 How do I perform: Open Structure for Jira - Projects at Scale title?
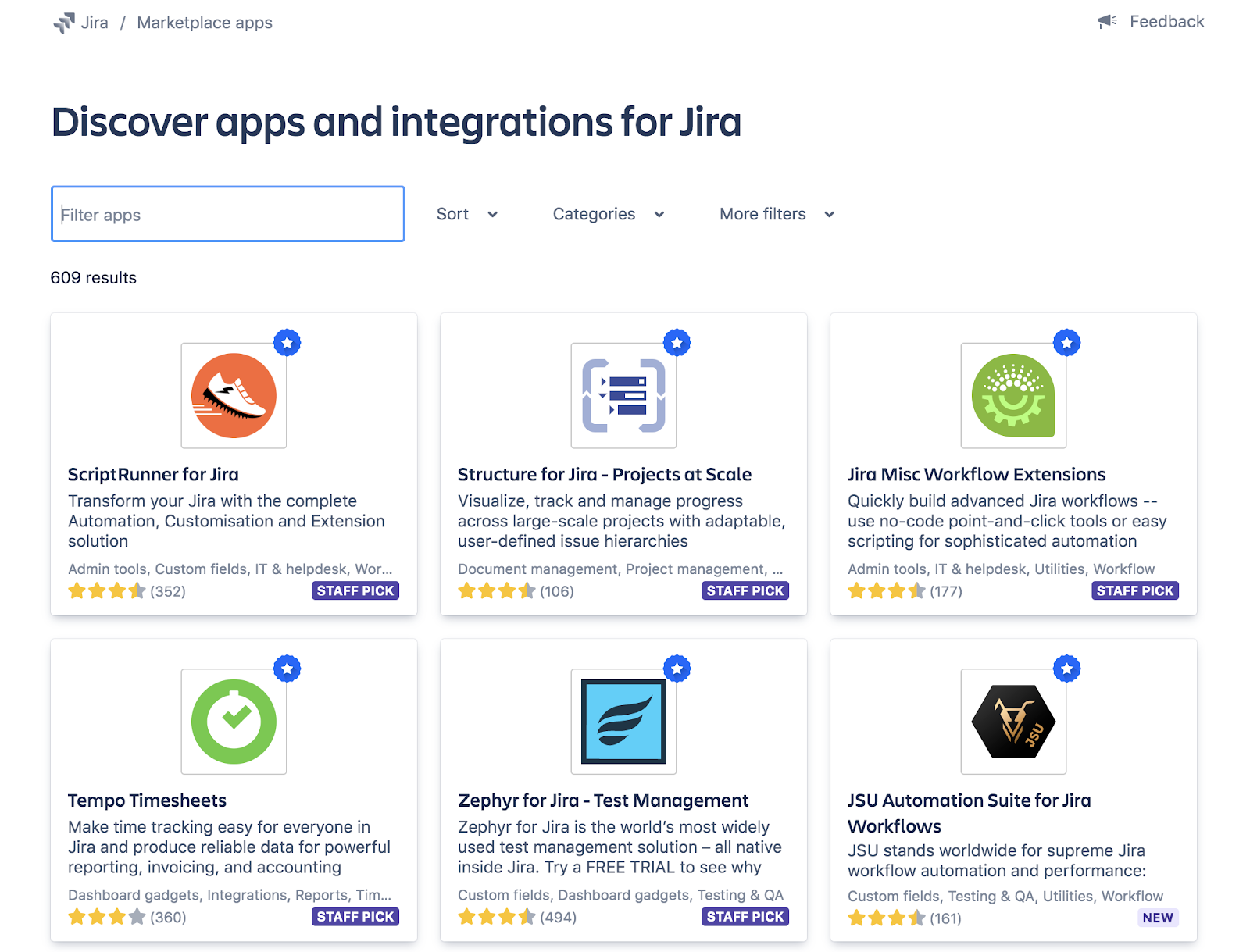tap(605, 474)
